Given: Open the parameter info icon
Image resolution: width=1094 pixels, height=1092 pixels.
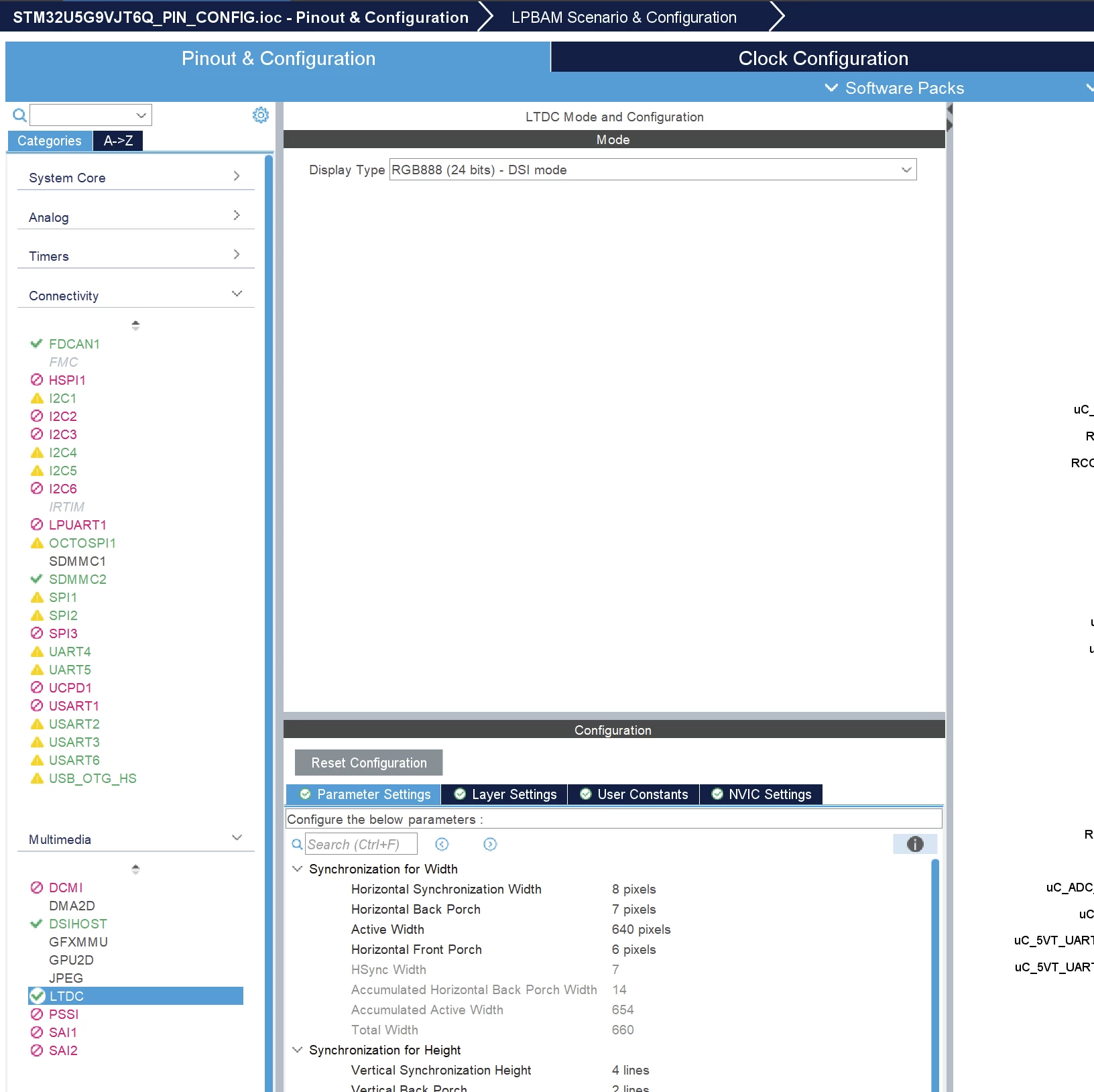Looking at the screenshot, I should pyautogui.click(x=915, y=844).
